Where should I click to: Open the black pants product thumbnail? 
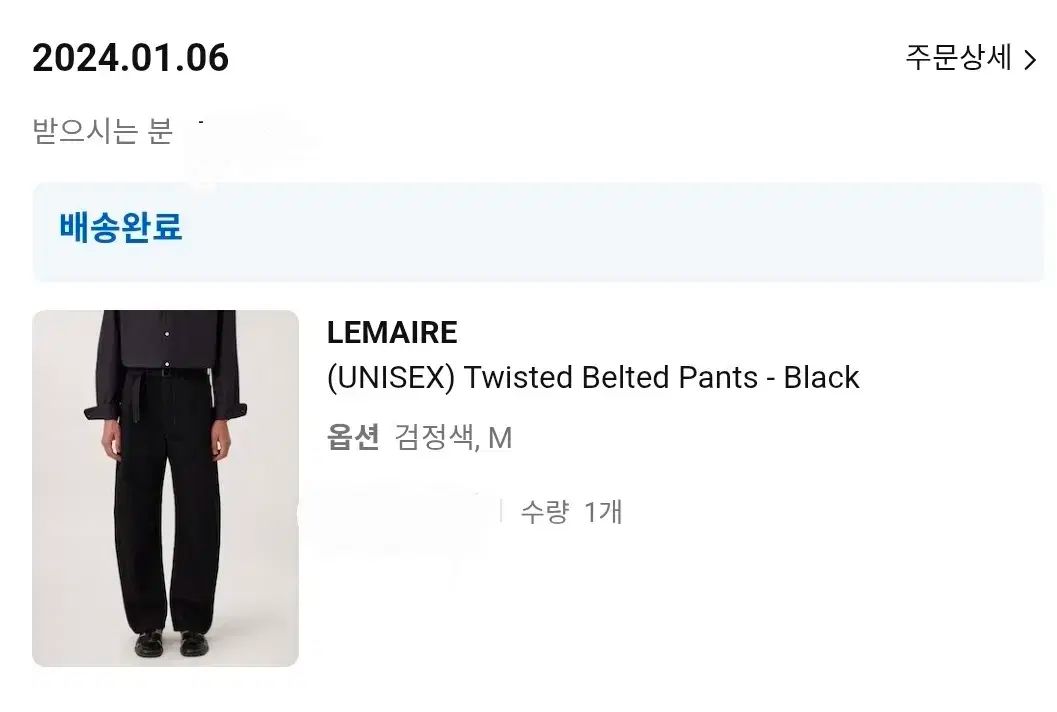pyautogui.click(x=165, y=488)
